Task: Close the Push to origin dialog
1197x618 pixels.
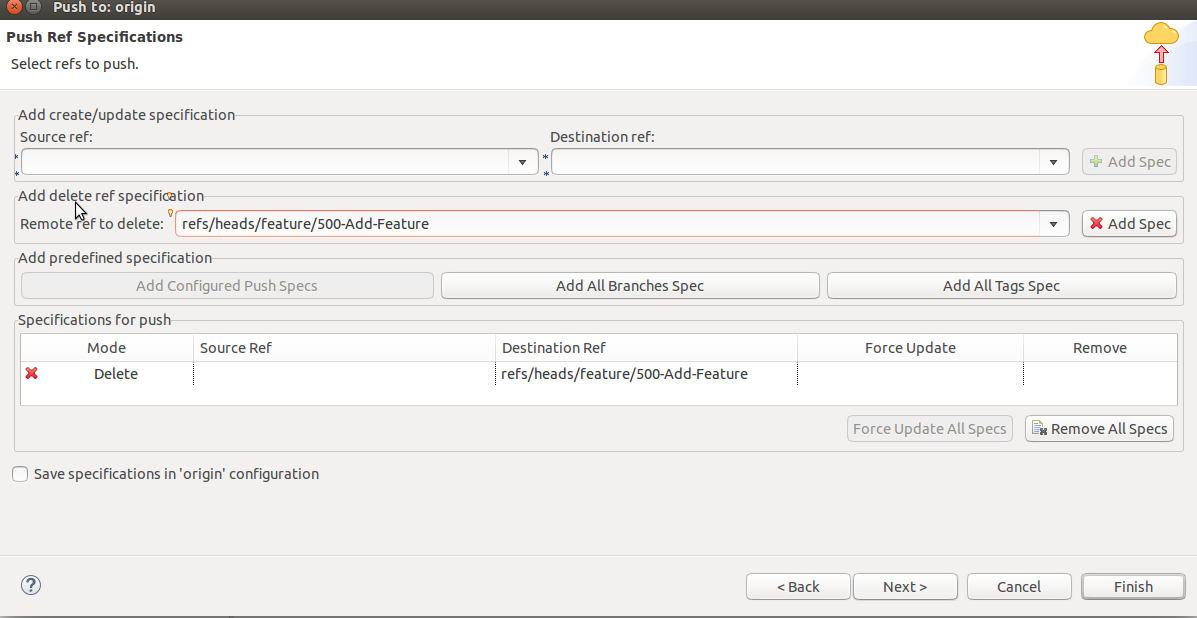Action: (x=16, y=8)
